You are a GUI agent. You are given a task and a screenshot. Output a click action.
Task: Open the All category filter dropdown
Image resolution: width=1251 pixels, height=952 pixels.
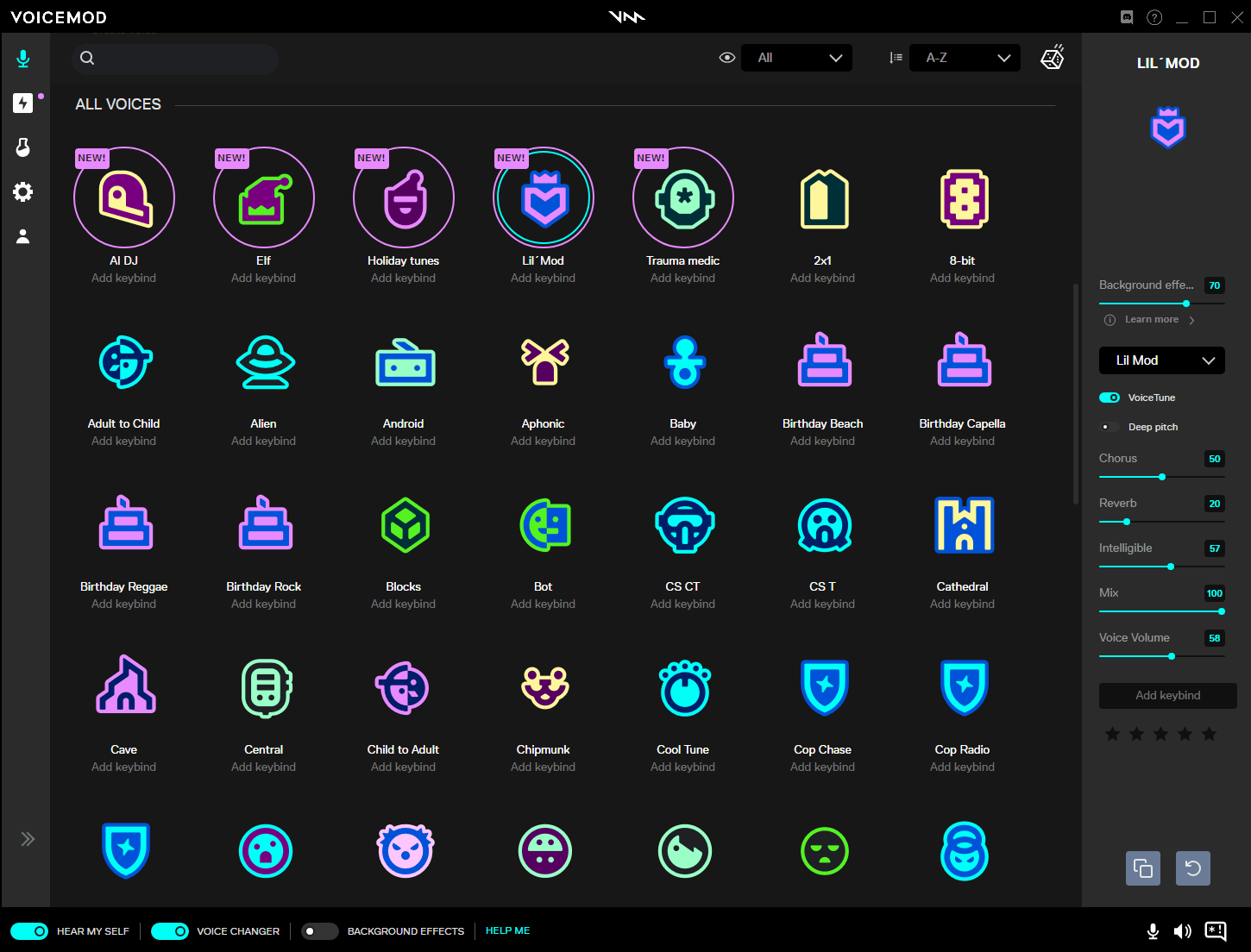click(795, 57)
